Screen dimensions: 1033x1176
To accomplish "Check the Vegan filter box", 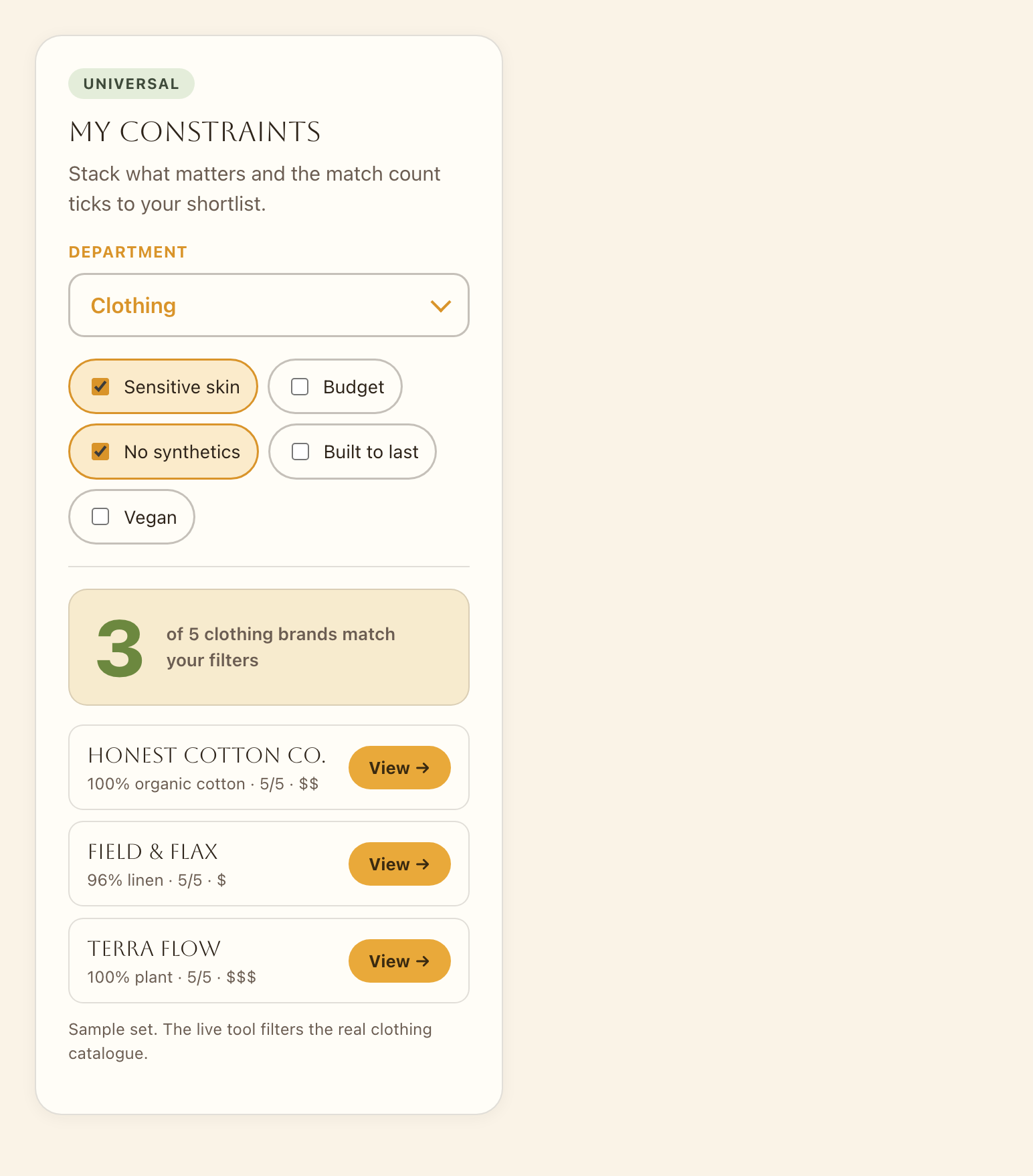I will (x=100, y=516).
